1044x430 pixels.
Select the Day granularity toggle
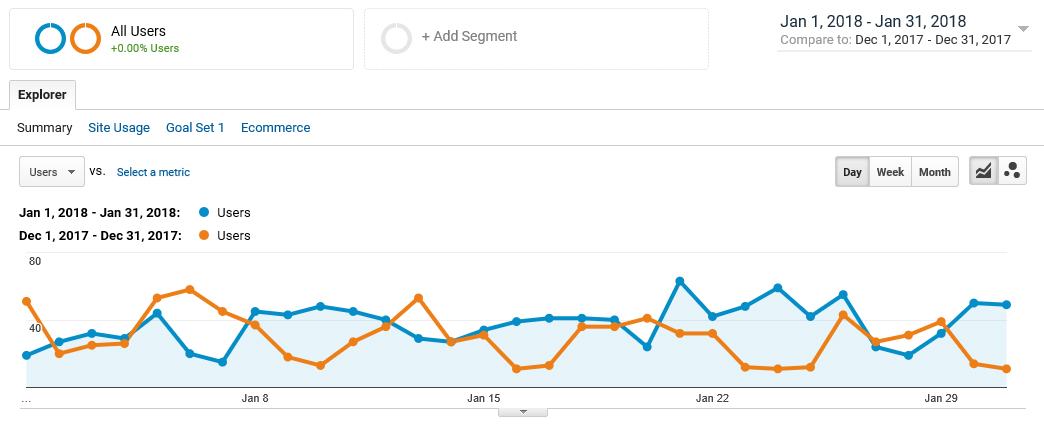(852, 172)
